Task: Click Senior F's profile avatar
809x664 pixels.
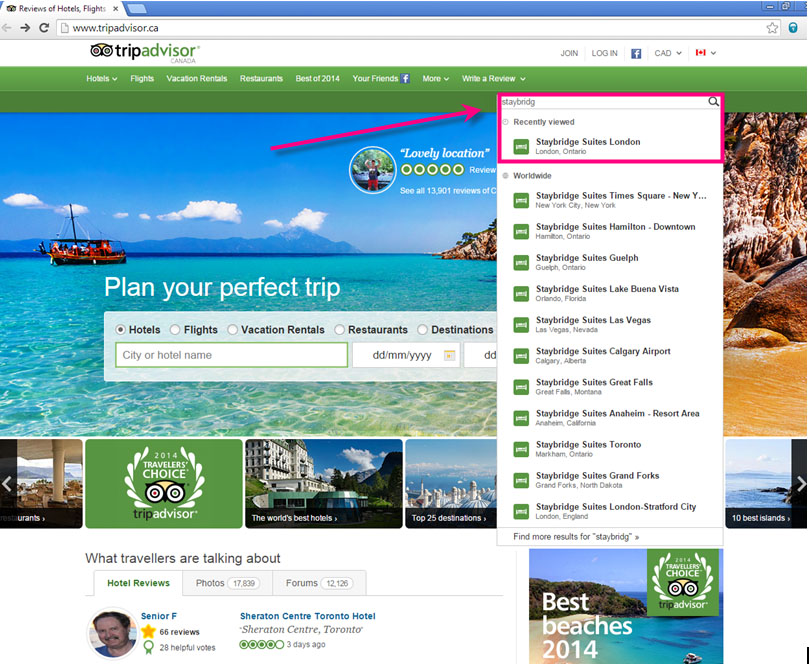Action: [112, 633]
